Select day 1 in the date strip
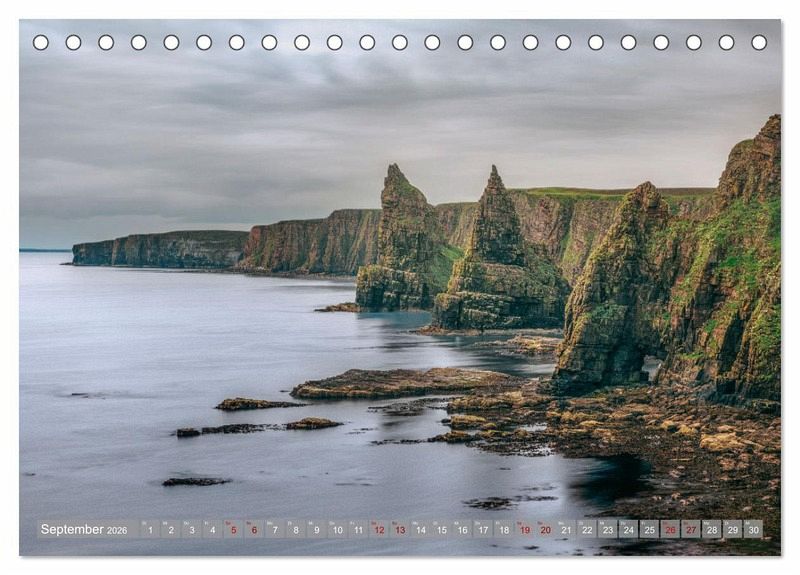This screenshot has width=800, height=575. click(x=150, y=529)
